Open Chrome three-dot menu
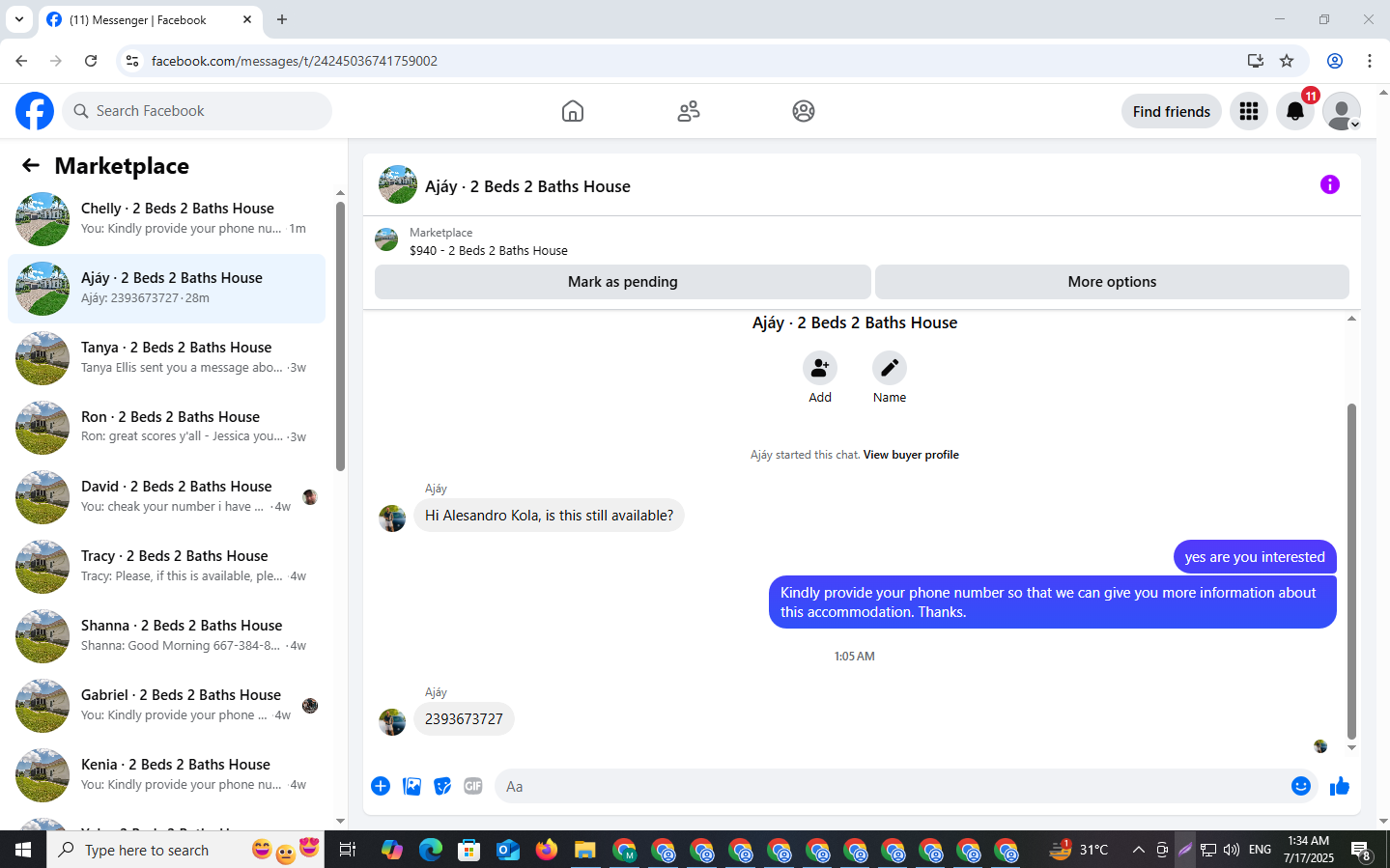This screenshot has width=1390, height=868. [1370, 61]
